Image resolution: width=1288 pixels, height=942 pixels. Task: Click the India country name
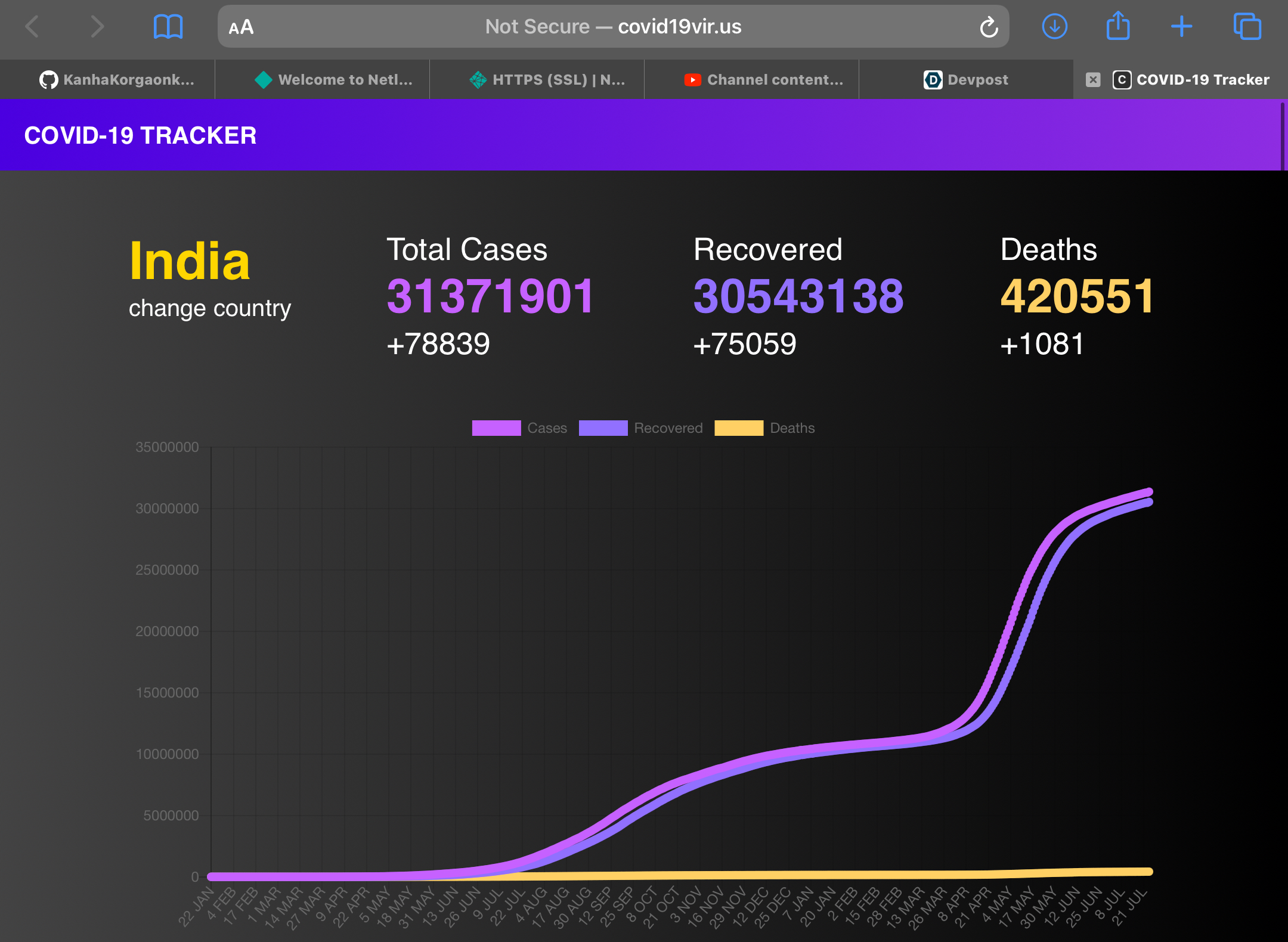click(190, 261)
